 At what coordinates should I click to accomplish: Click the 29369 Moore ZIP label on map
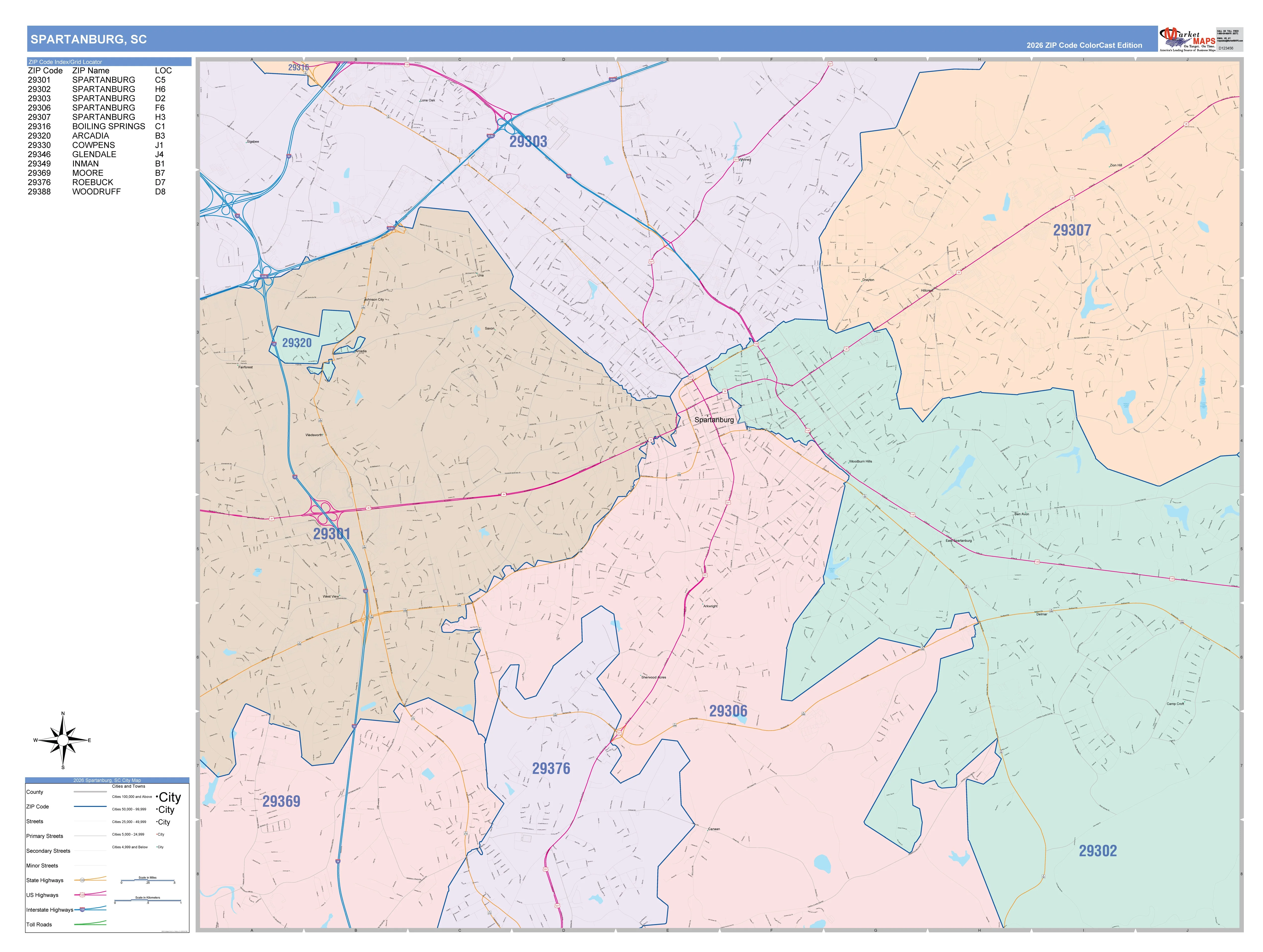pos(281,801)
